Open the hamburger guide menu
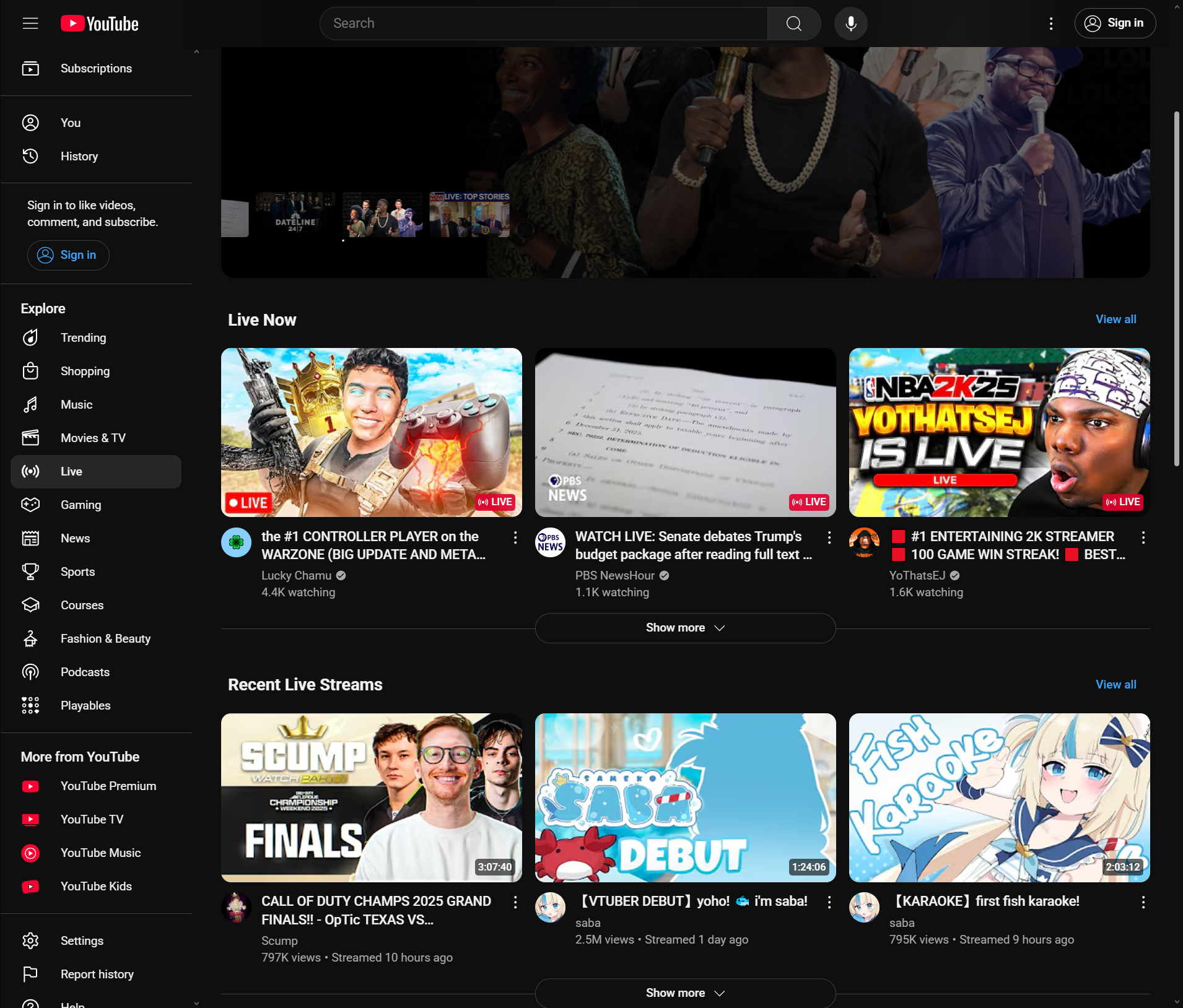The width and height of the screenshot is (1183, 1008). (30, 24)
